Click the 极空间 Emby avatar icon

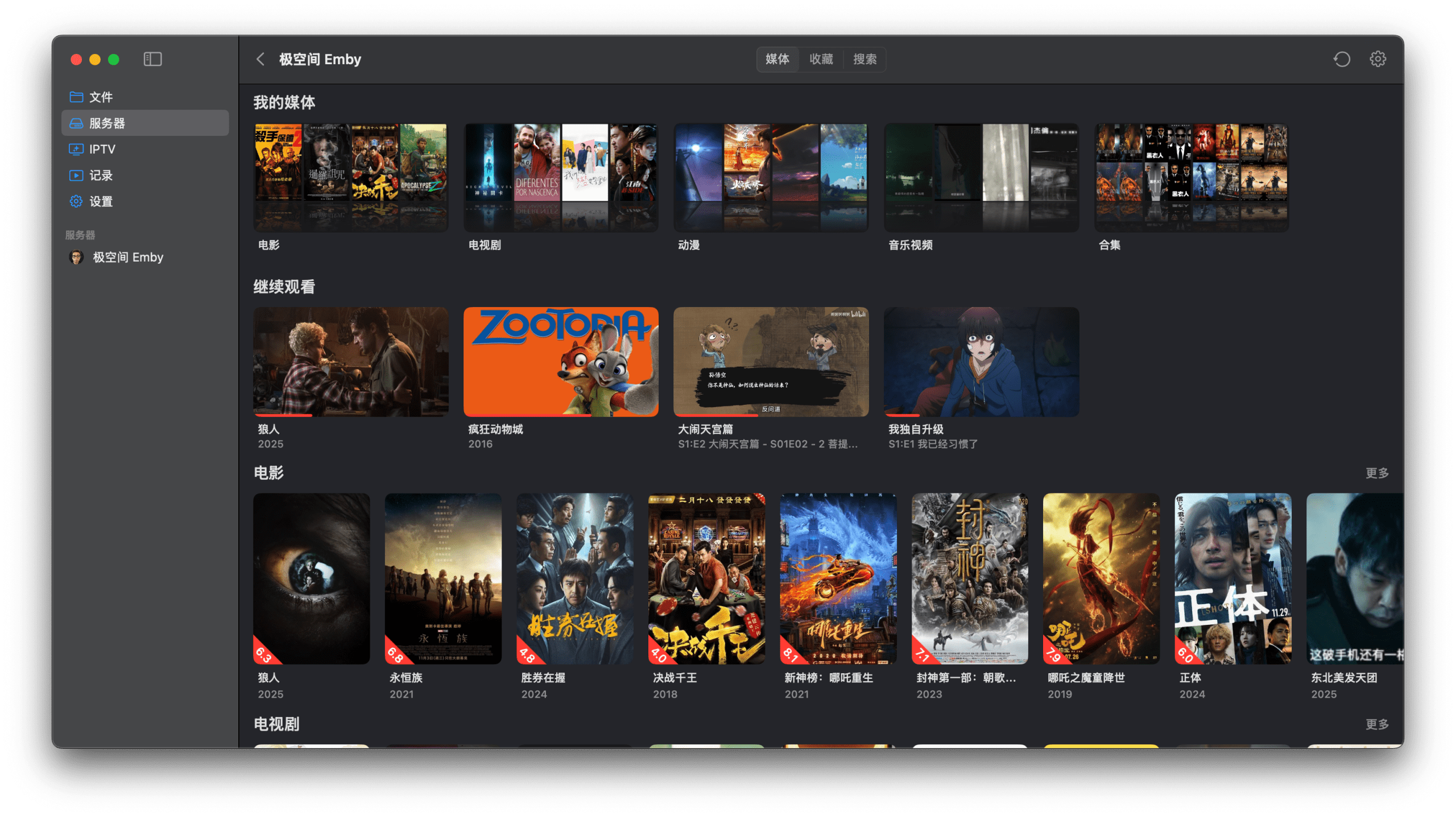tap(76, 257)
